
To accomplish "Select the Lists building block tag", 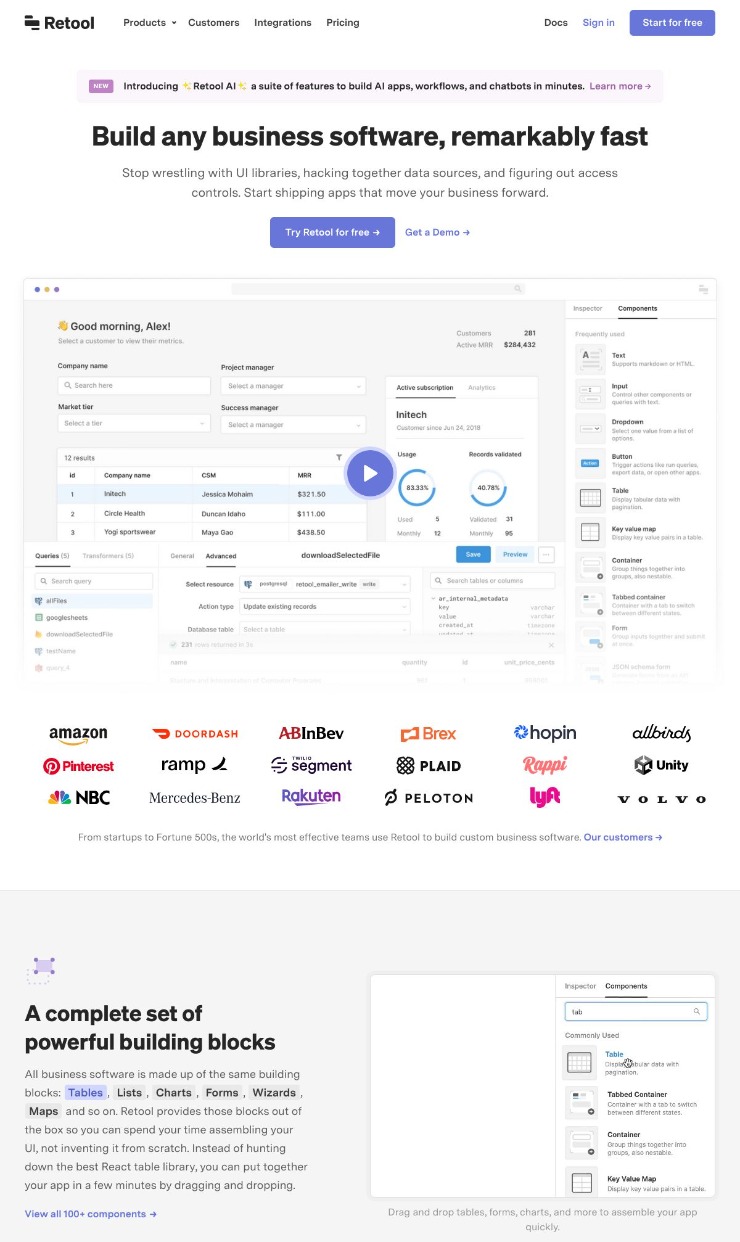I will tap(129, 1093).
